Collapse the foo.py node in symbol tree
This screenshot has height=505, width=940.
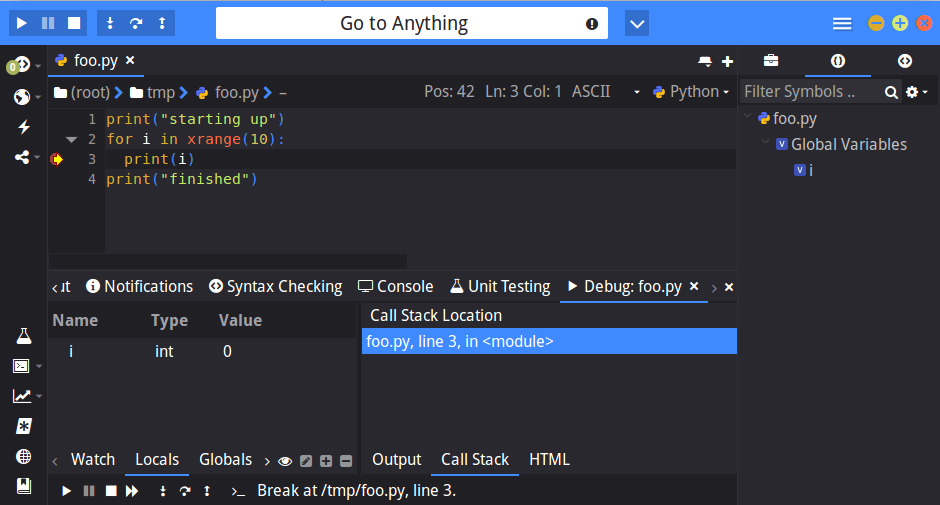pyautogui.click(x=748, y=116)
